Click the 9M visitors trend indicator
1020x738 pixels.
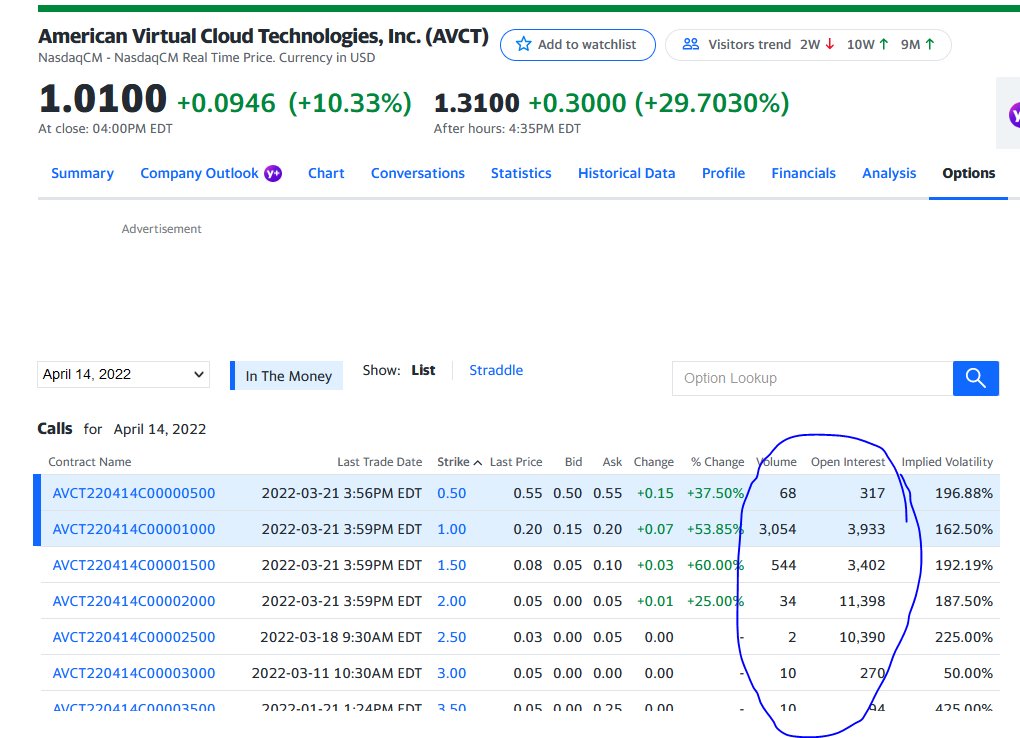tap(917, 44)
